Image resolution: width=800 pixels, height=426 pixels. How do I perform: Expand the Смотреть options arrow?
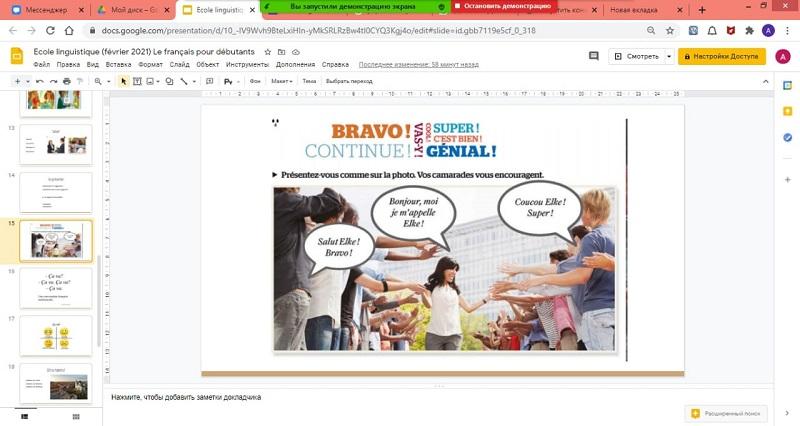(669, 57)
